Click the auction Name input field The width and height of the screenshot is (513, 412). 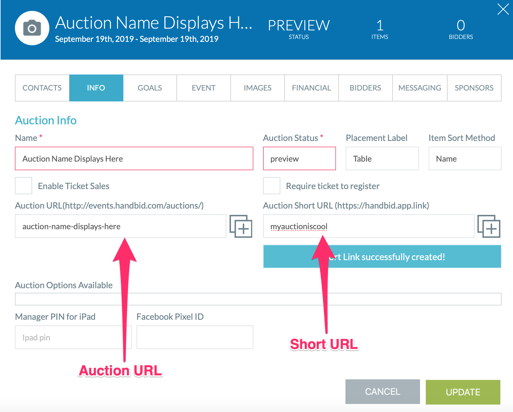coord(134,159)
